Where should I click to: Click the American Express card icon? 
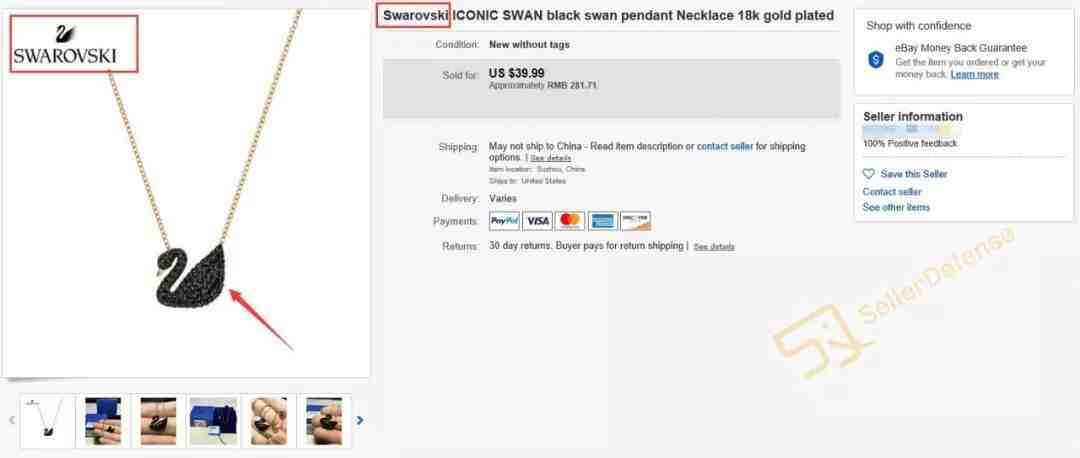pyautogui.click(x=603, y=221)
